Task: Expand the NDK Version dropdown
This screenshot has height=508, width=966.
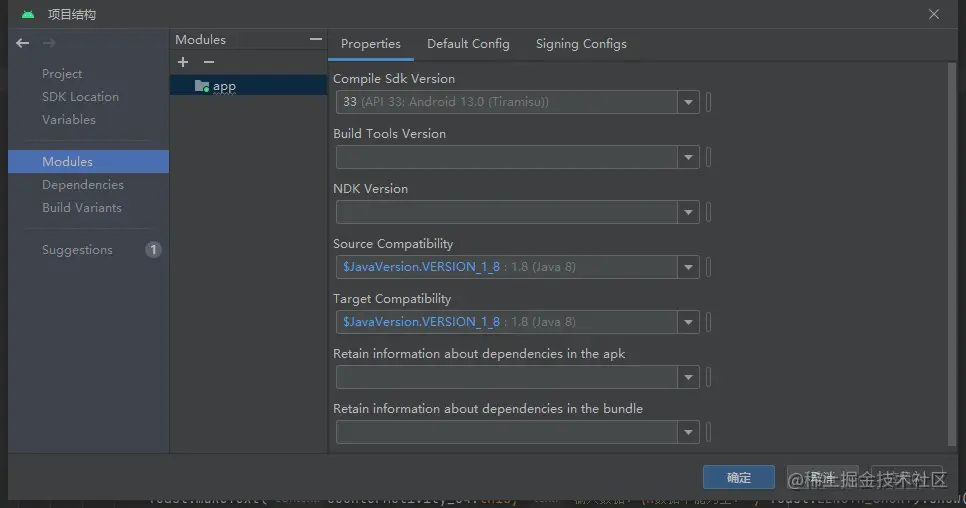Action: (x=688, y=212)
